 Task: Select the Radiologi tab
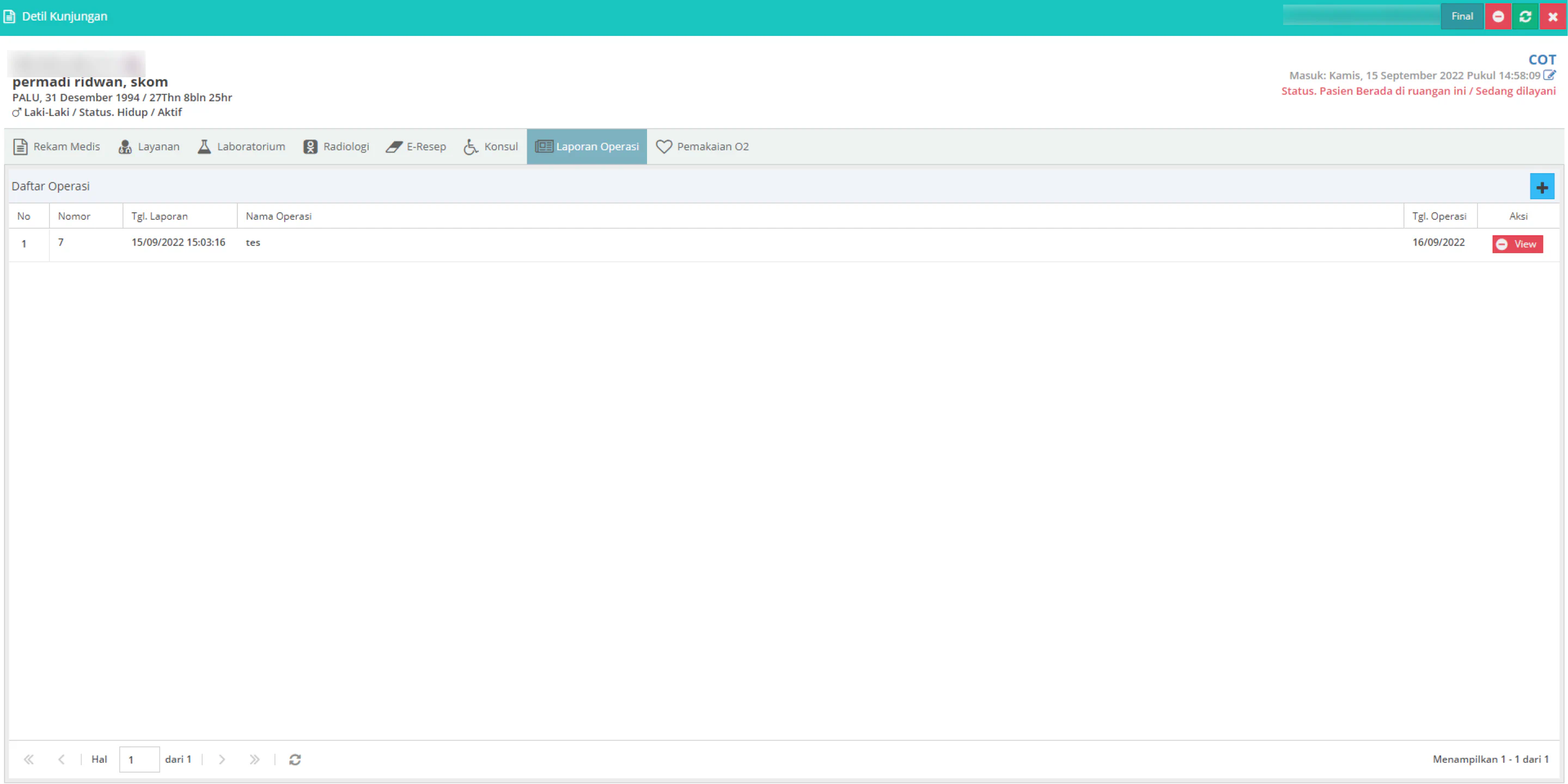[x=336, y=146]
